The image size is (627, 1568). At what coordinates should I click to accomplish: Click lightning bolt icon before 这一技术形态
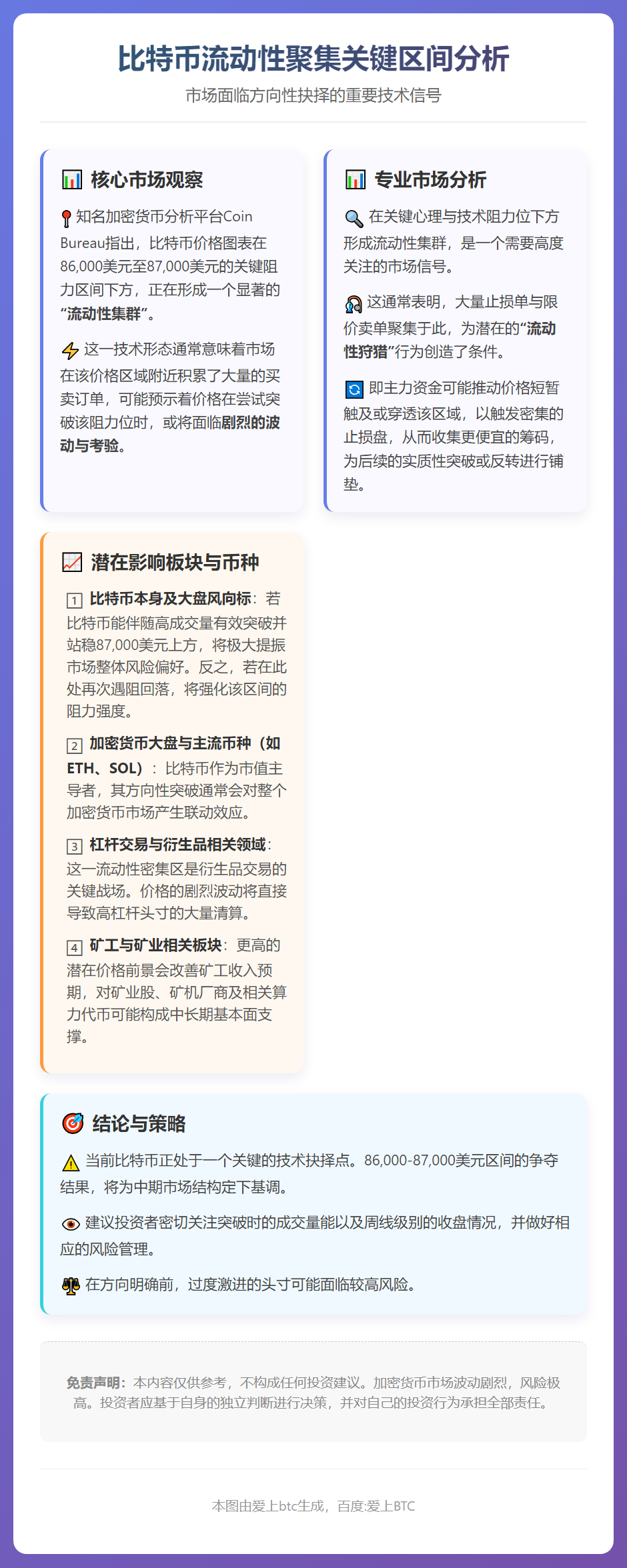(x=70, y=351)
